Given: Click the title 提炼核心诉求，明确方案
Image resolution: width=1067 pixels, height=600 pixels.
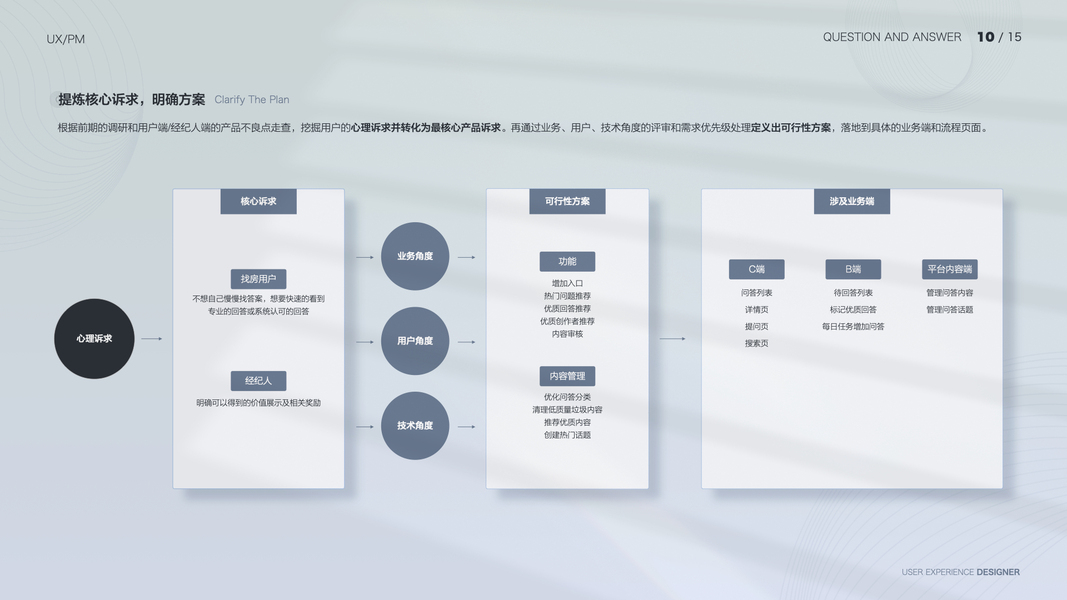Looking at the screenshot, I should (131, 100).
